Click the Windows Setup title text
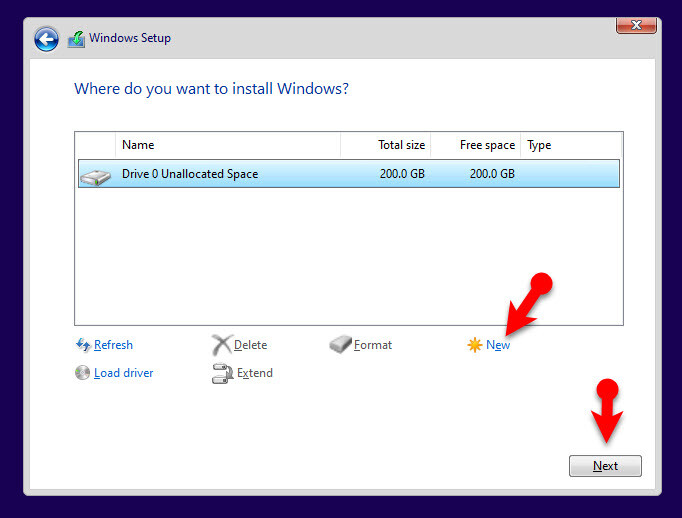682x518 pixels. pos(130,38)
